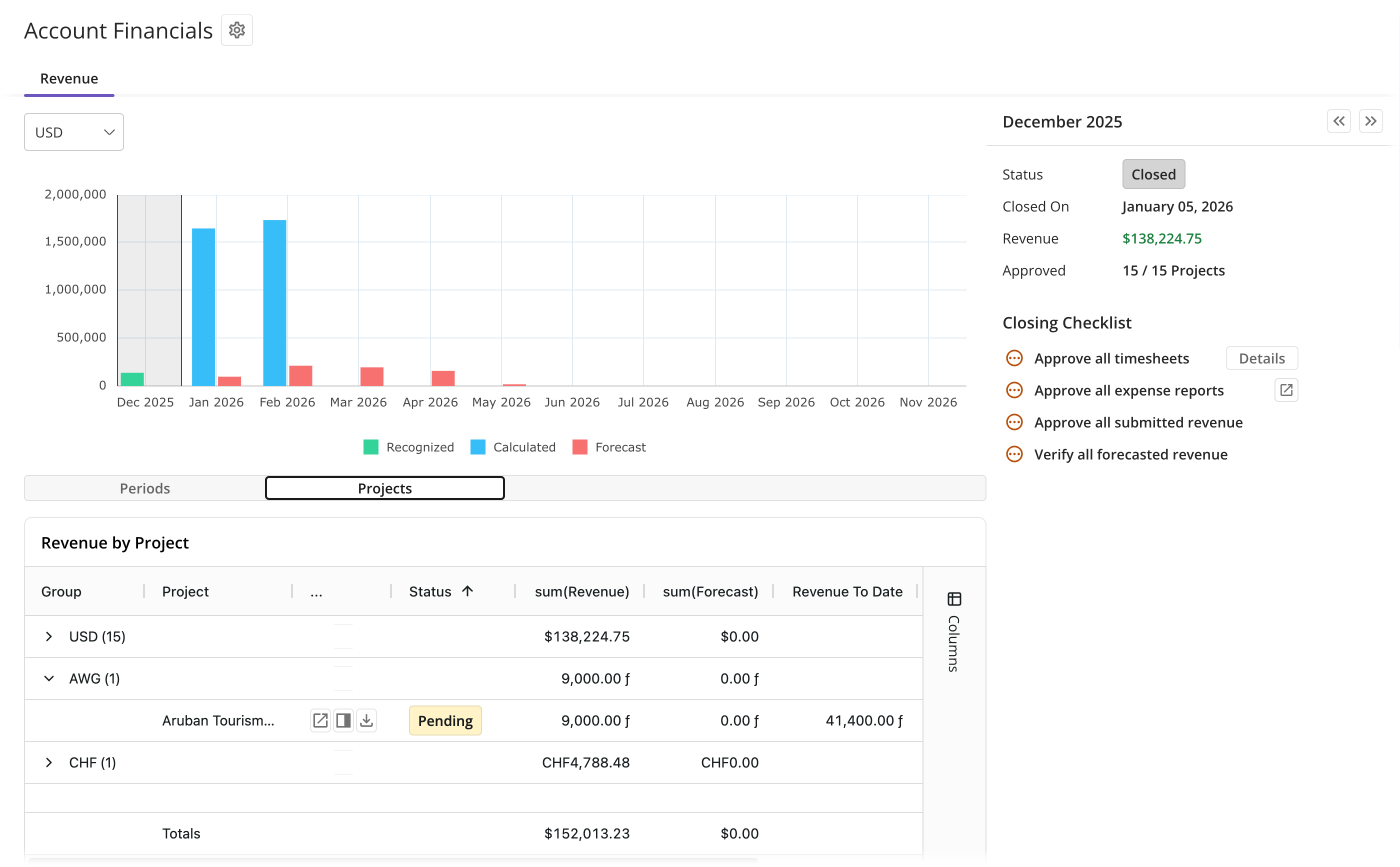The height and width of the screenshot is (867, 1400).
Task: Open Approve all expense reports link icon
Action: pos(1286,390)
